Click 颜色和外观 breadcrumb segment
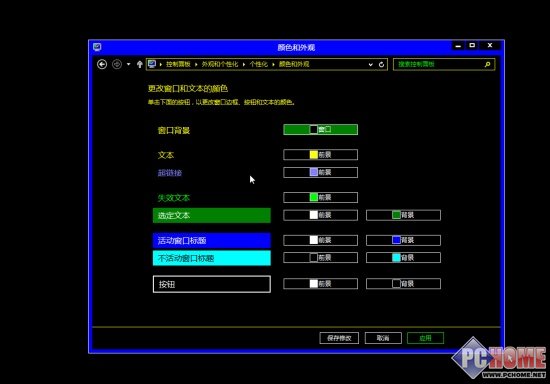Viewport: 550px width, 384px height. point(294,64)
